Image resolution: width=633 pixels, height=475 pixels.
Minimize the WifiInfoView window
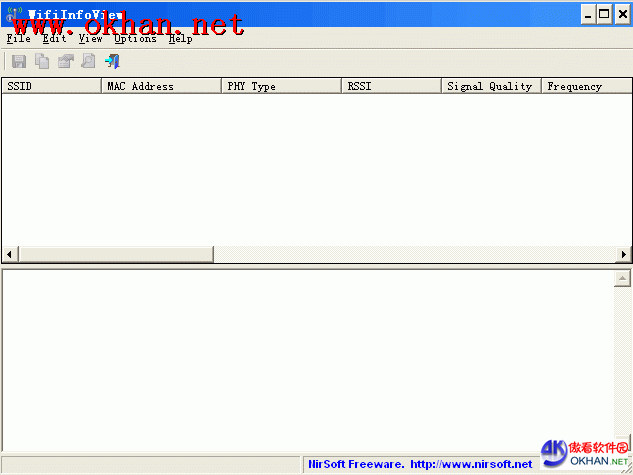(588, 15)
